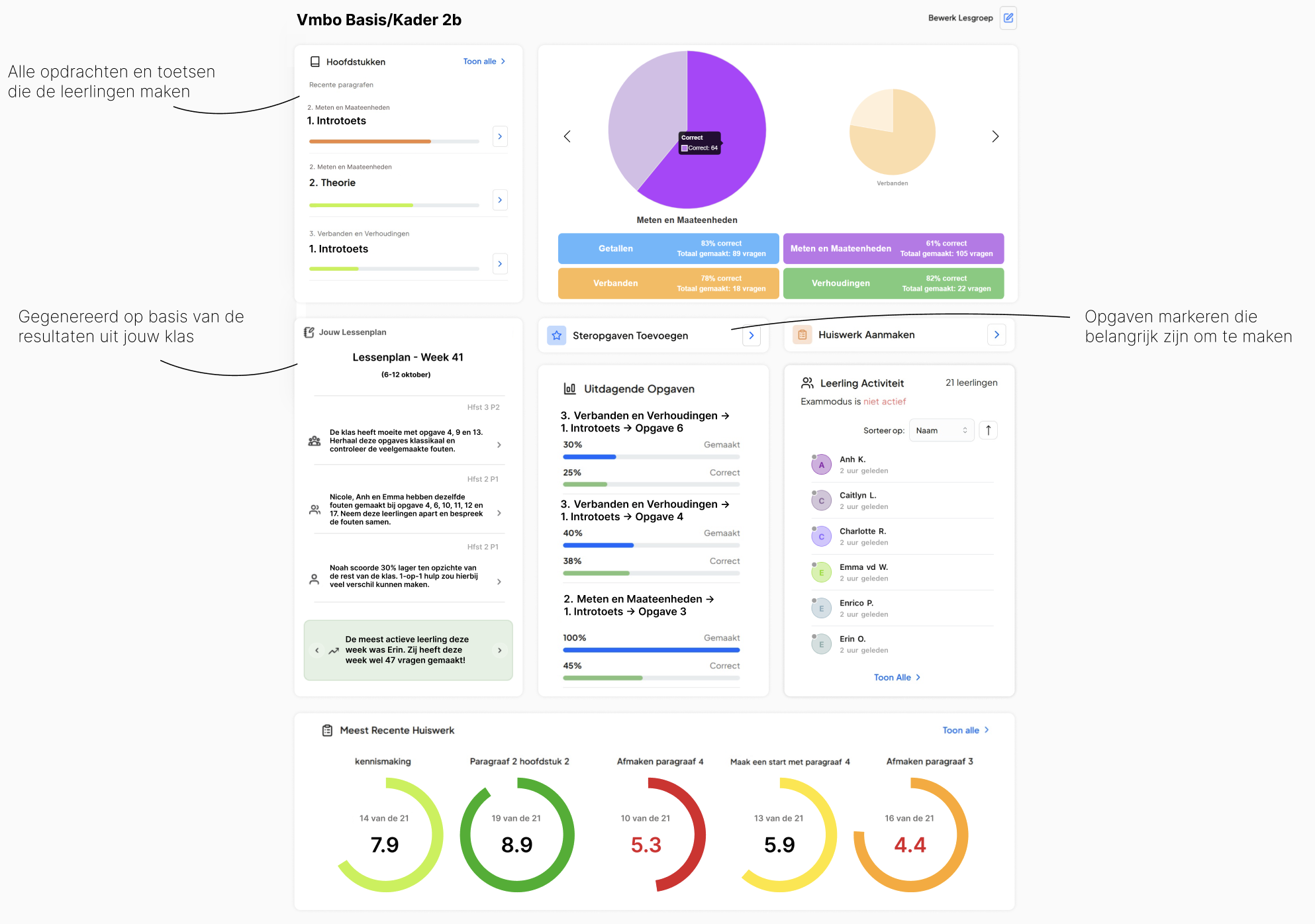Show next highlight in green Erin banner
Screen dimensions: 1315x924
tap(499, 650)
